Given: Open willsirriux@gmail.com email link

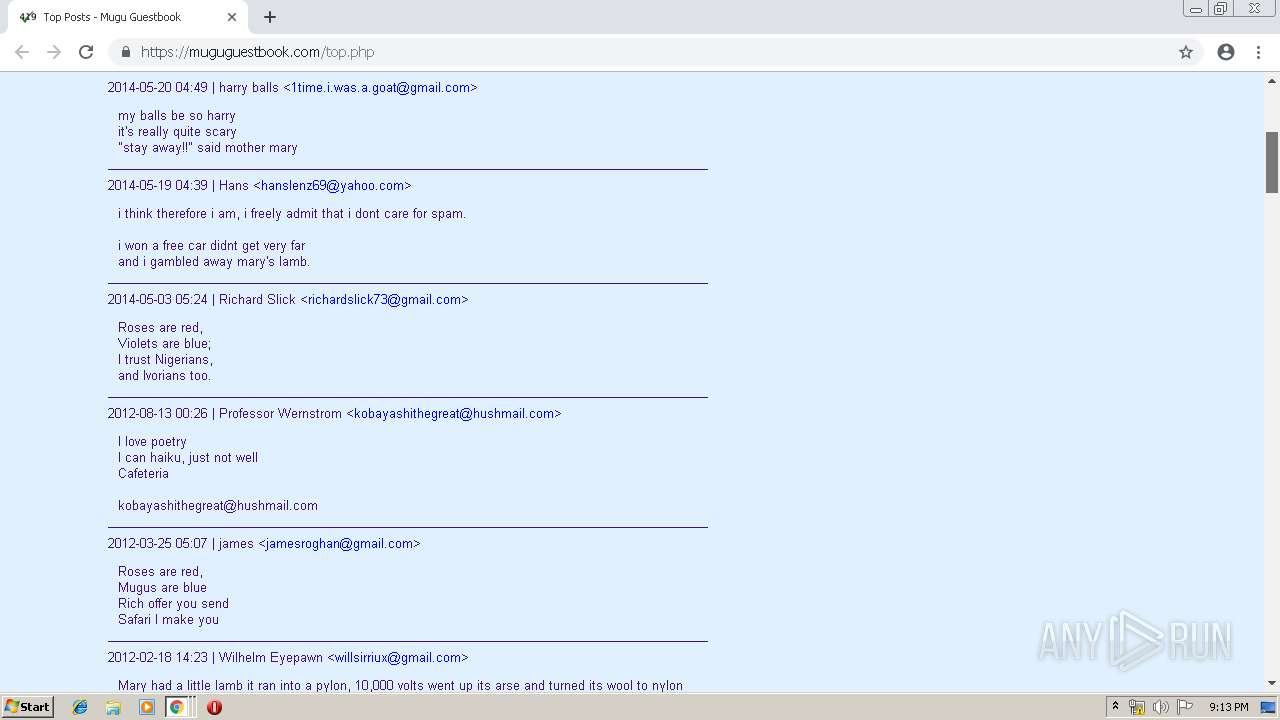Looking at the screenshot, I should click(398, 658).
